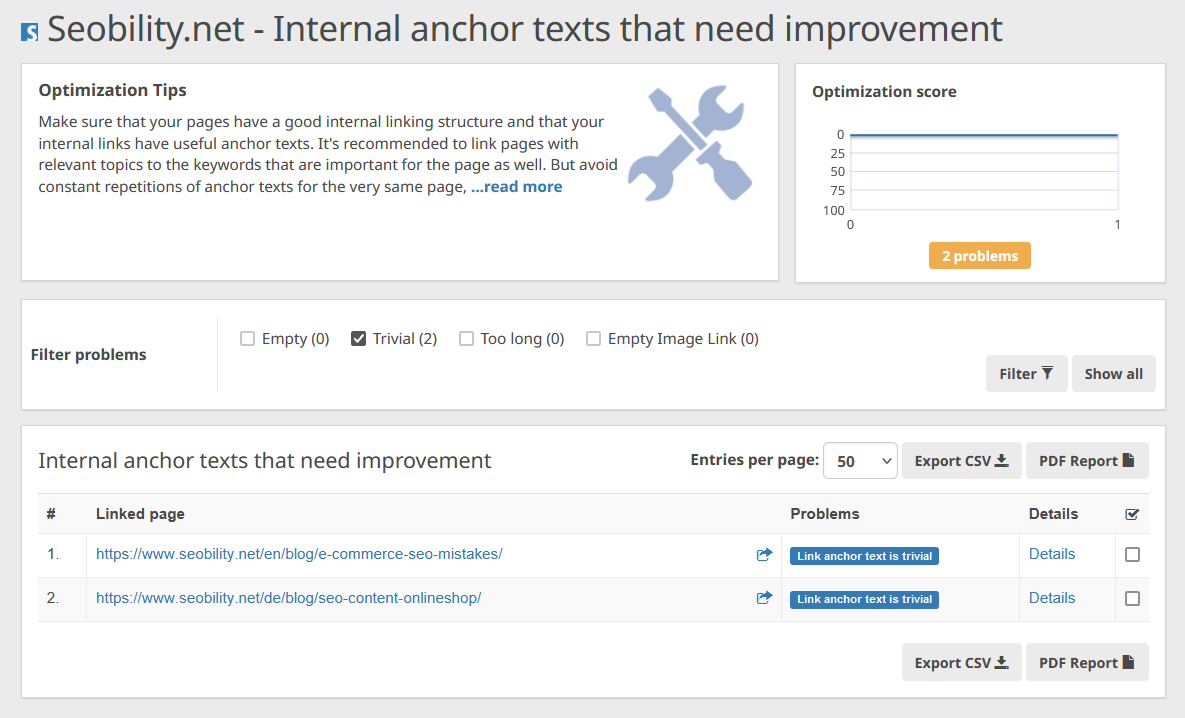The height and width of the screenshot is (718, 1185).
Task: Open the Entries per page dropdown
Action: [860, 461]
